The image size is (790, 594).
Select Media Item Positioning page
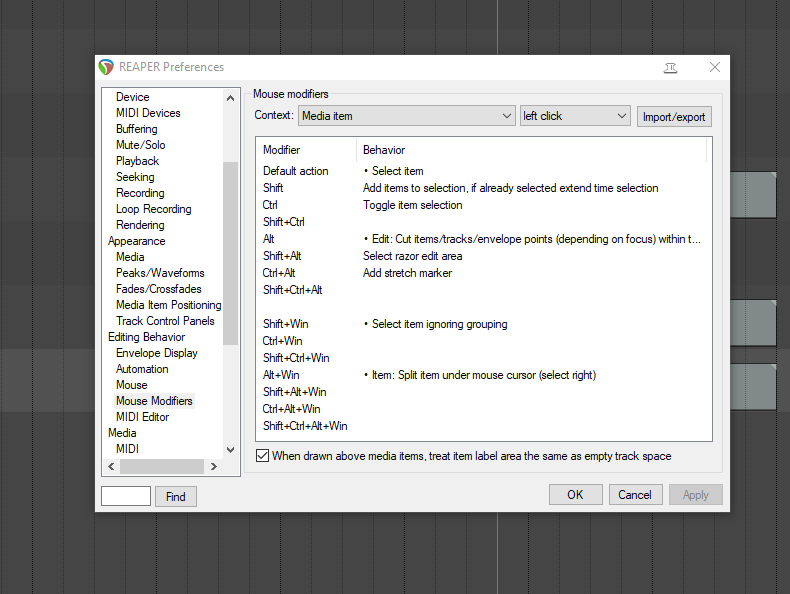pyautogui.click(x=168, y=305)
